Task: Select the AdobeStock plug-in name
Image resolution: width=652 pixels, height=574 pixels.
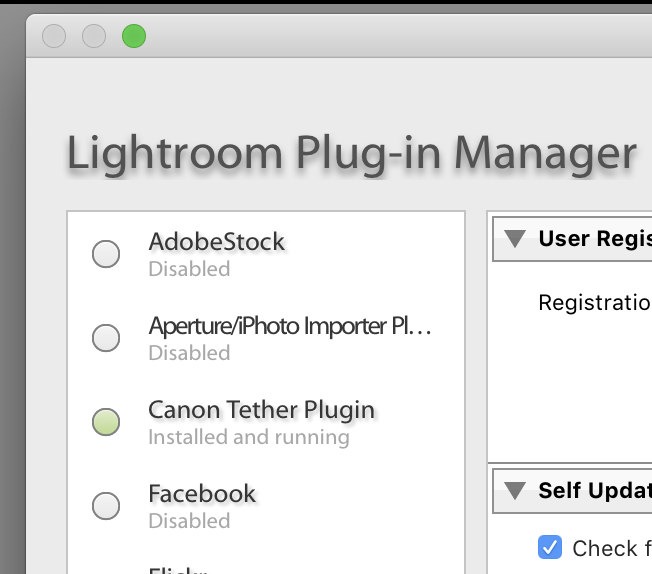Action: pyautogui.click(x=216, y=241)
